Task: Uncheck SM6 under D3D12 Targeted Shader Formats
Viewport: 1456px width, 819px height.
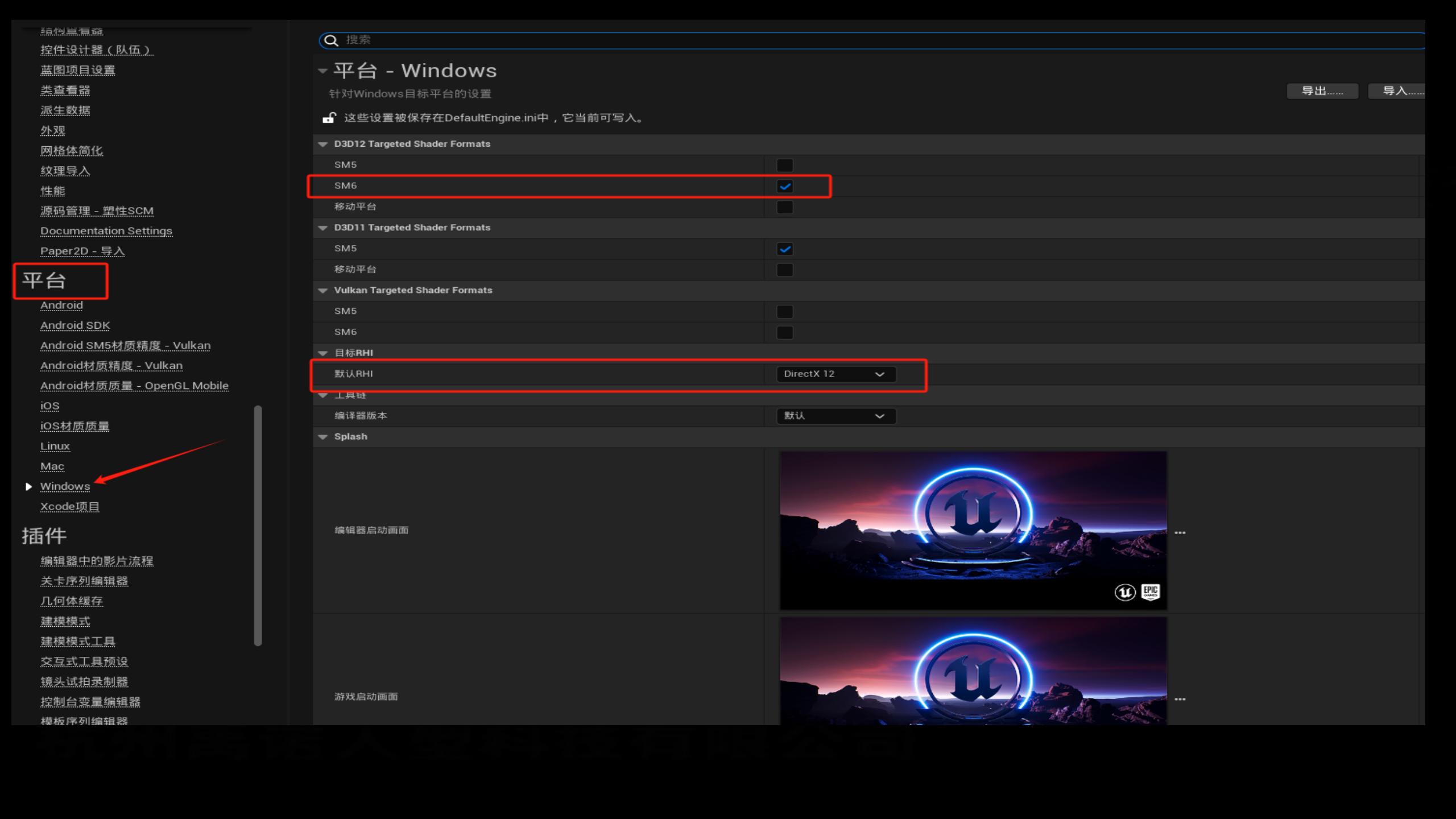Action: (785, 186)
